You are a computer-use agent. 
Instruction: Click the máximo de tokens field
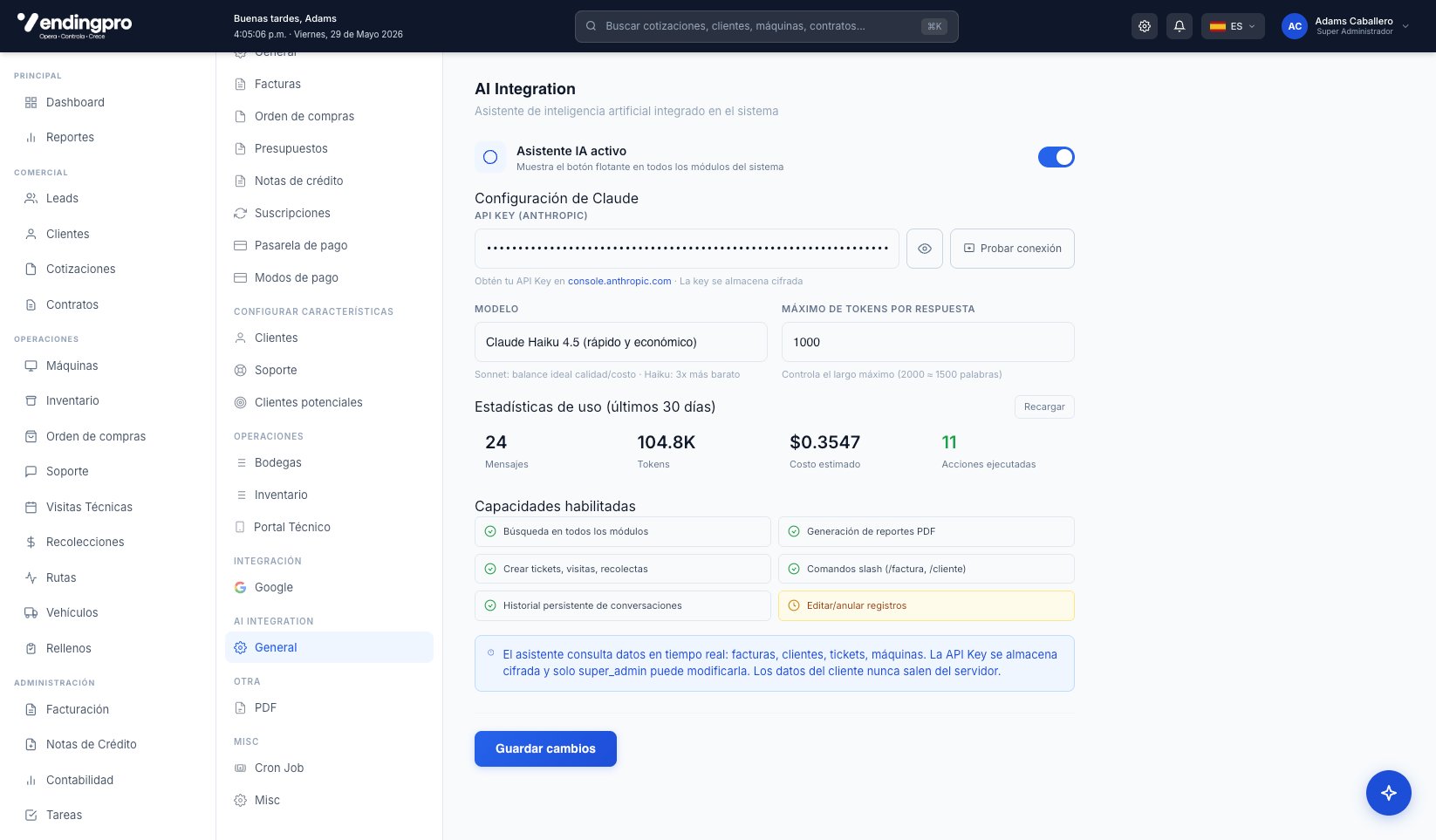[928, 342]
